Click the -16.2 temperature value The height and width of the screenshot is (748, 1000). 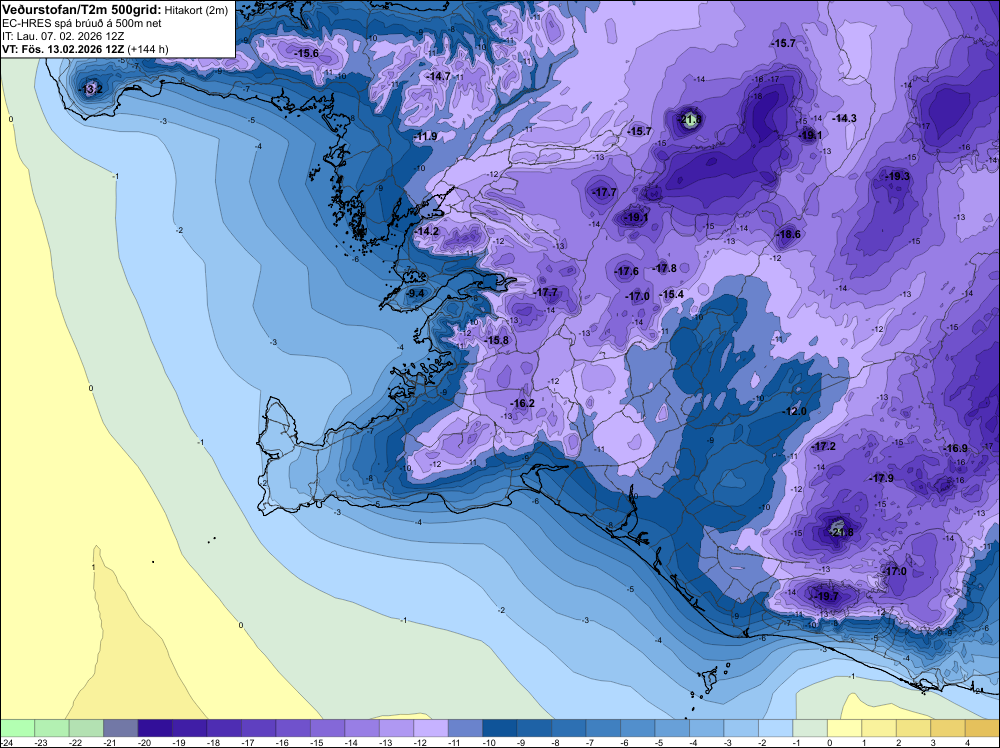point(522,404)
